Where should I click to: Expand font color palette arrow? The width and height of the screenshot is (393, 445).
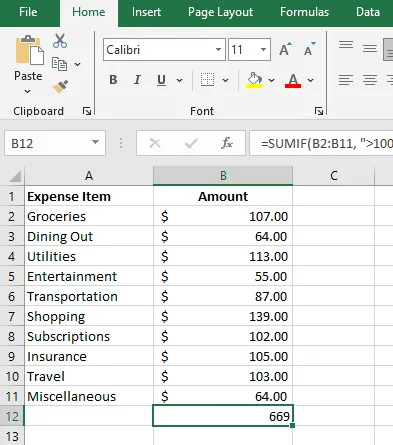click(310, 80)
